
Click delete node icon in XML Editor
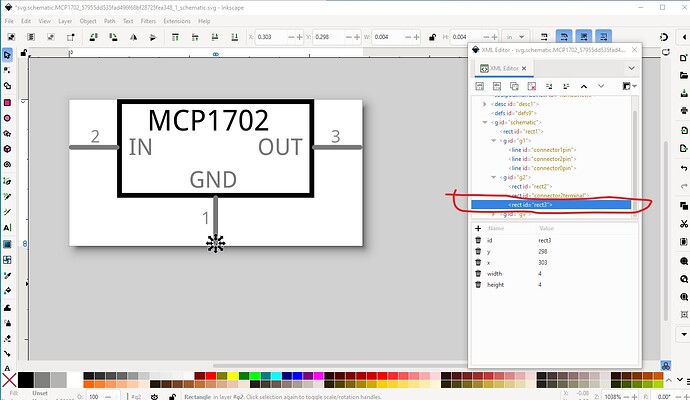click(x=532, y=86)
